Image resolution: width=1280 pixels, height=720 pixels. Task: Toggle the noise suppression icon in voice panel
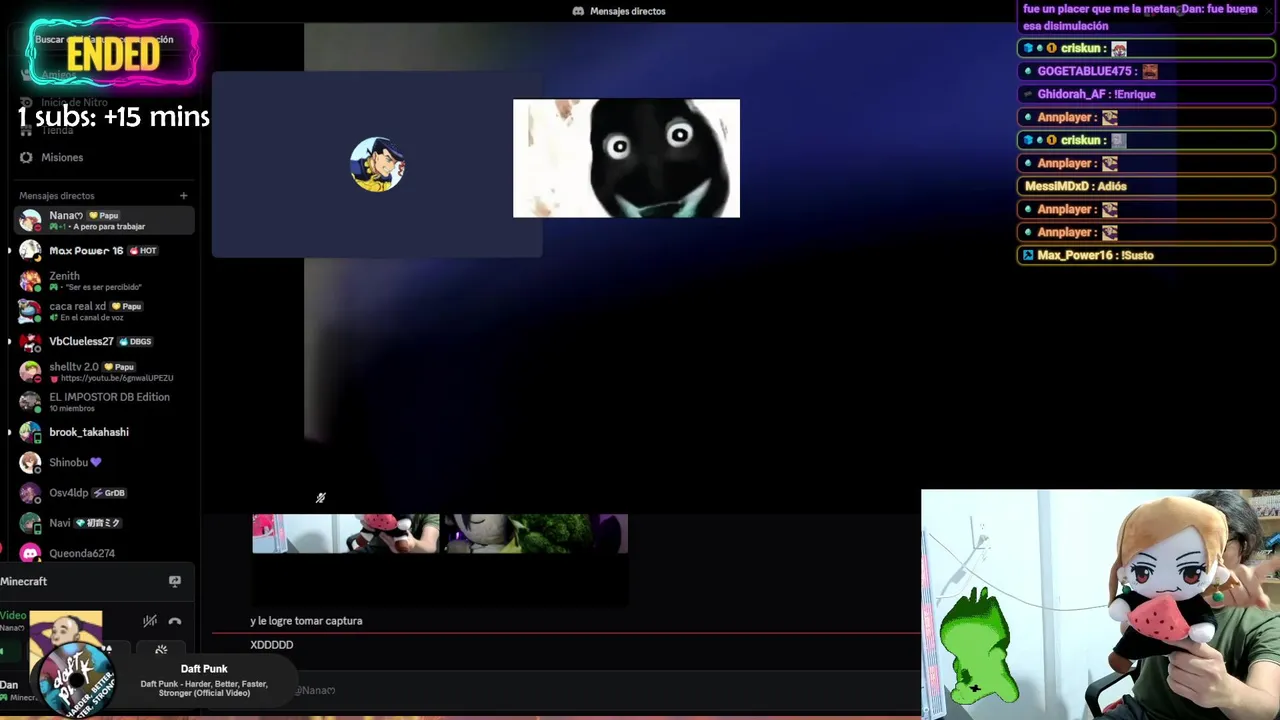coord(150,621)
